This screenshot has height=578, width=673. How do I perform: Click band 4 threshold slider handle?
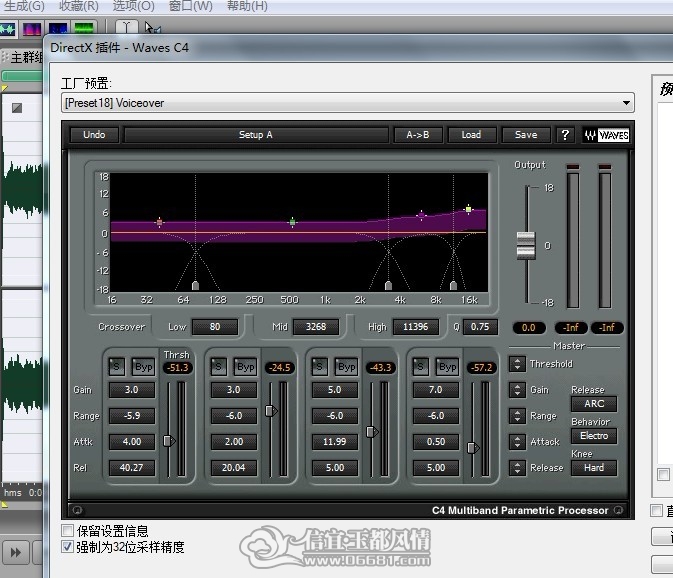point(473,448)
